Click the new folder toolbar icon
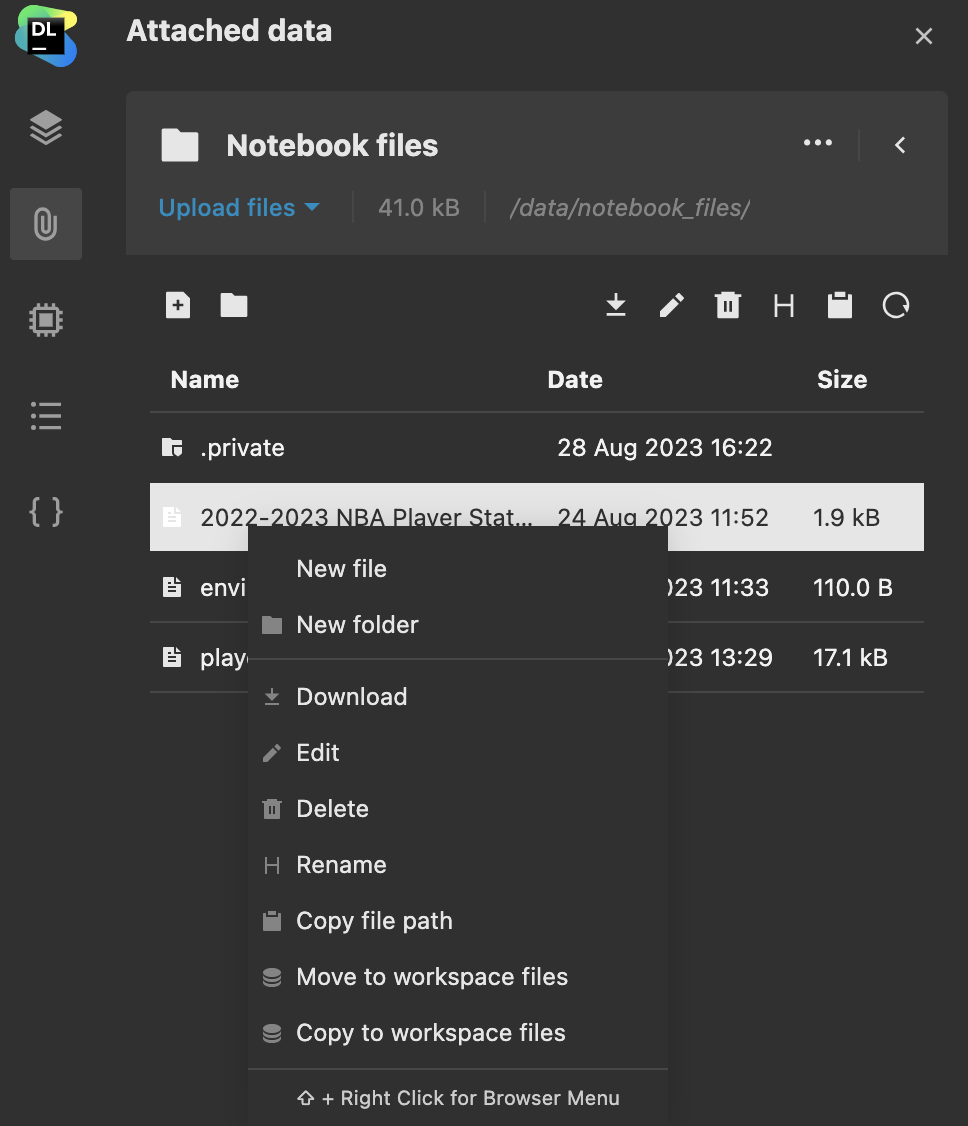968x1126 pixels. pyautogui.click(x=234, y=305)
